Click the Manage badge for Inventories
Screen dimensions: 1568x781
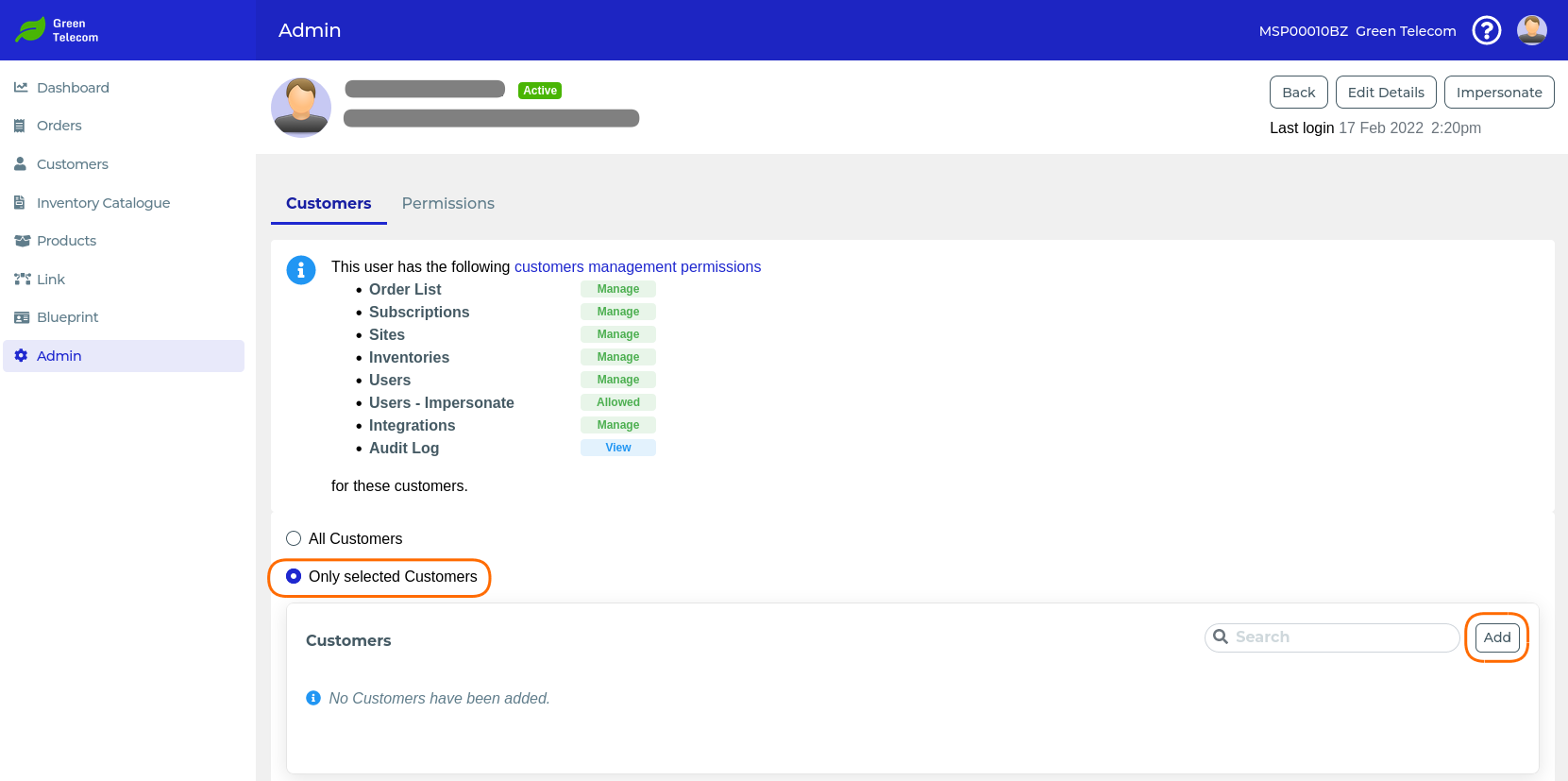(618, 357)
